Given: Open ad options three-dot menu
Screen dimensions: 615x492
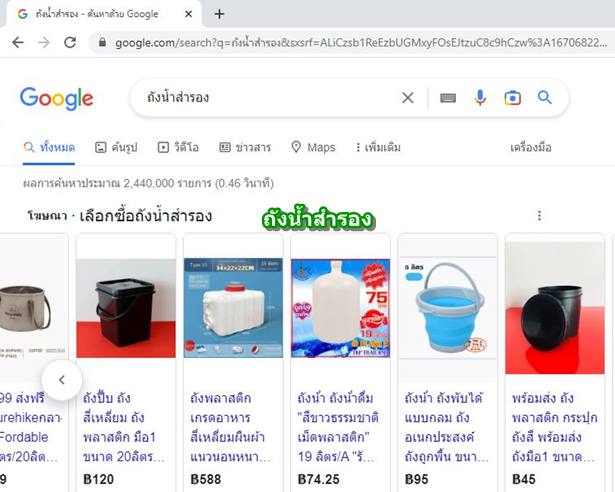Looking at the screenshot, I should pyautogui.click(x=540, y=215).
